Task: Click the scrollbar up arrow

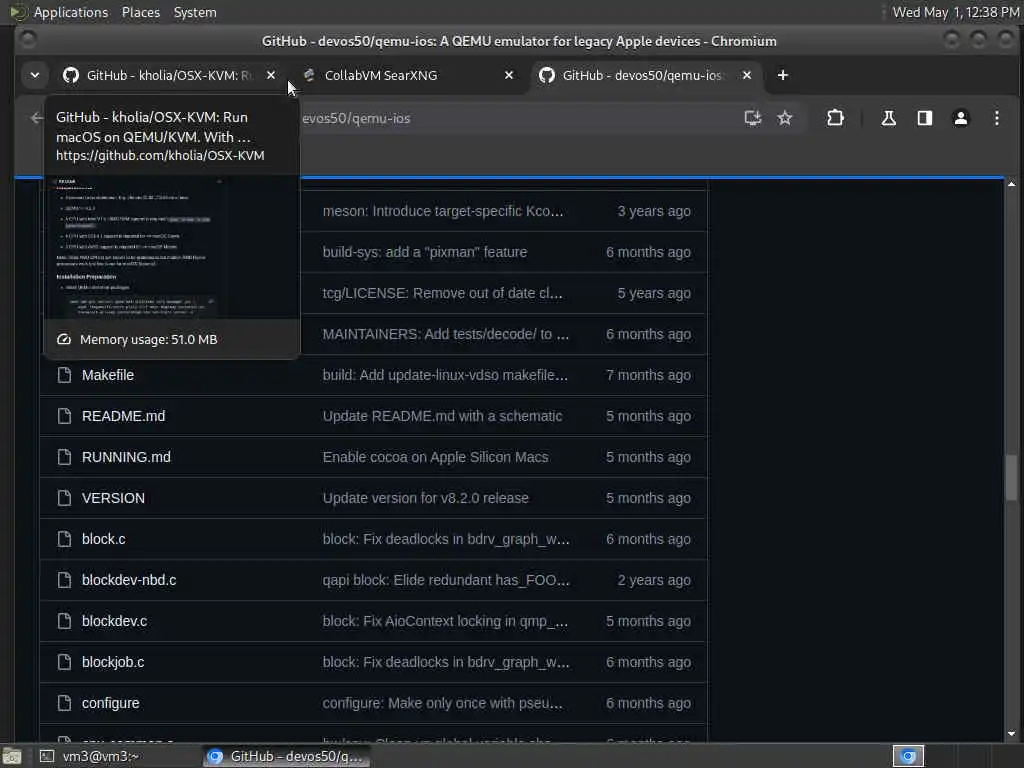Action: pos(1011,185)
